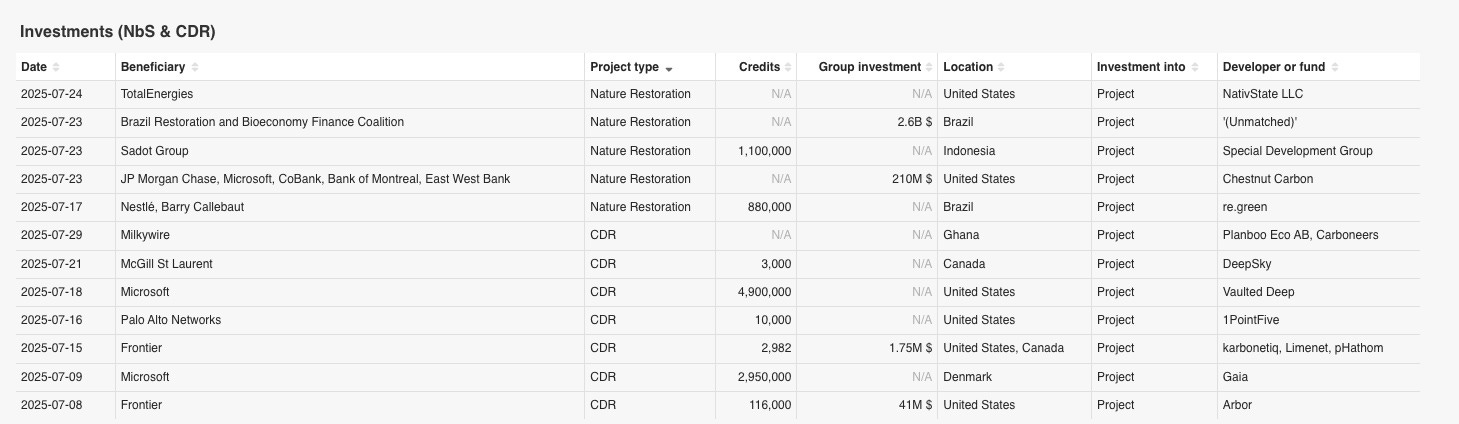Click the date 2025-07-21
Viewport: 1459px width, 424px height.
click(52, 264)
